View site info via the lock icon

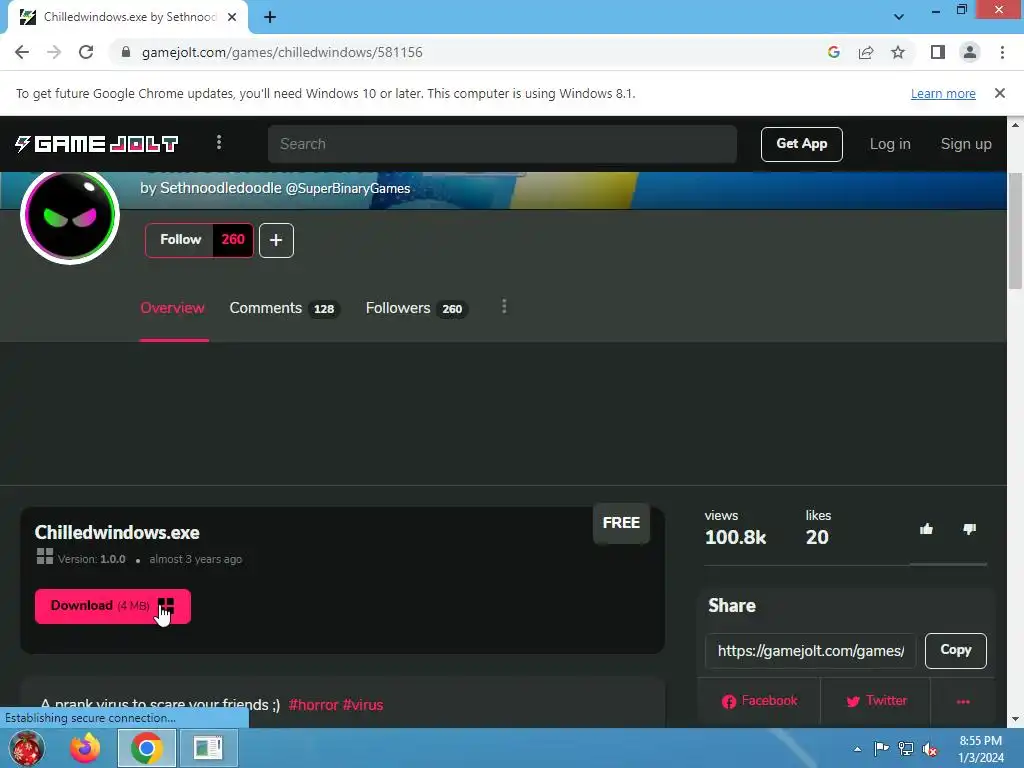(126, 52)
